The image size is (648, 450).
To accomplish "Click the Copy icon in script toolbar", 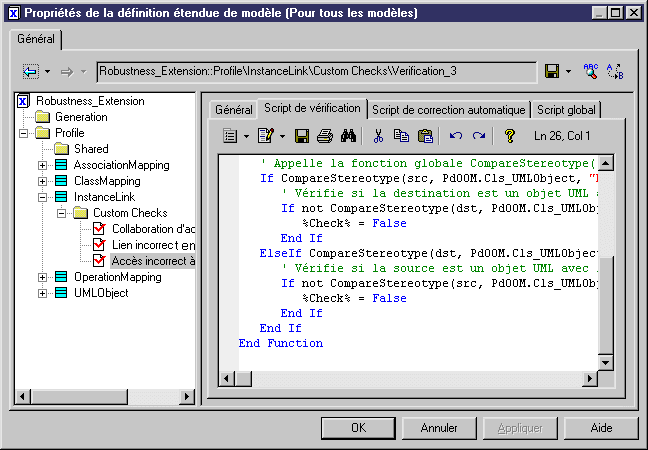I will tap(402, 135).
